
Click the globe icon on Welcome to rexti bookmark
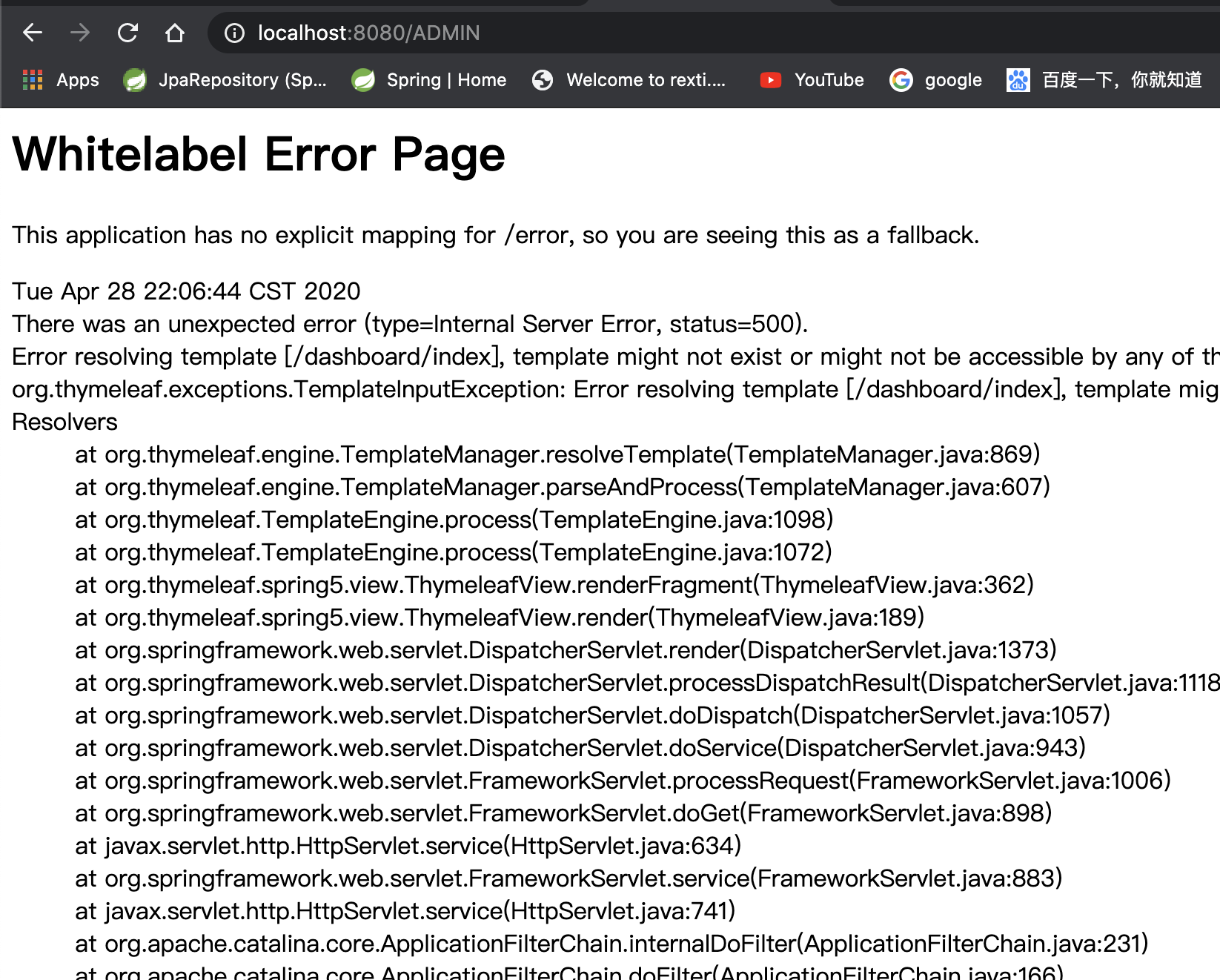[x=542, y=80]
